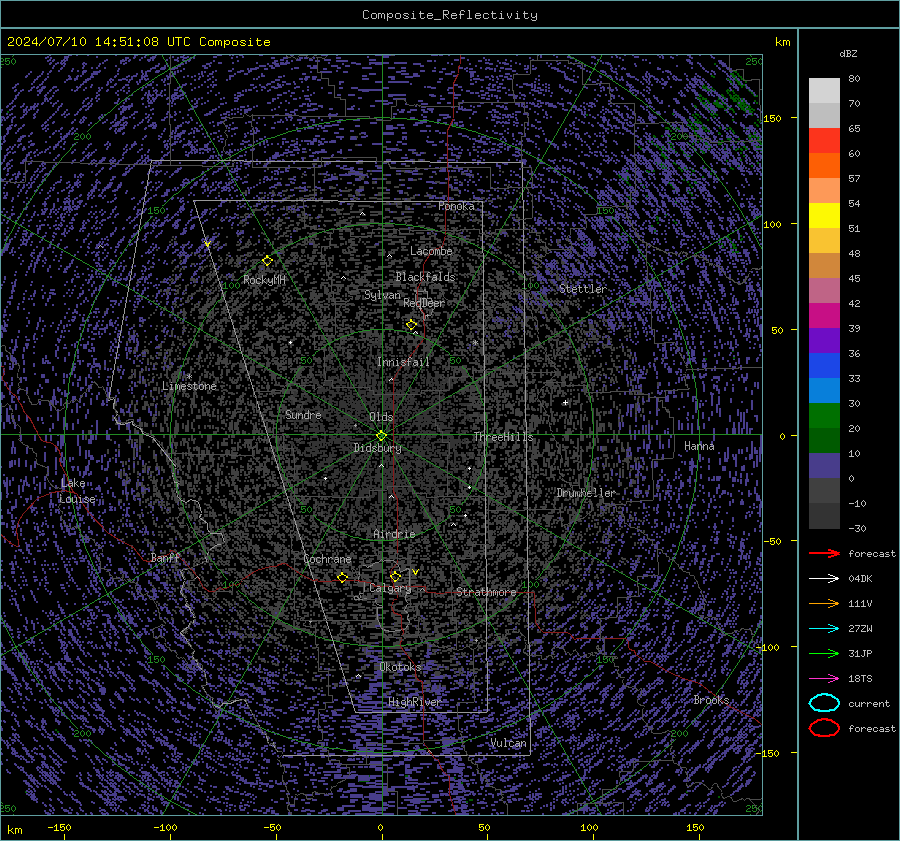Image resolution: width=900 pixels, height=841 pixels.
Task: Click the cyan current ellipse icon
Action: pyautogui.click(x=824, y=703)
